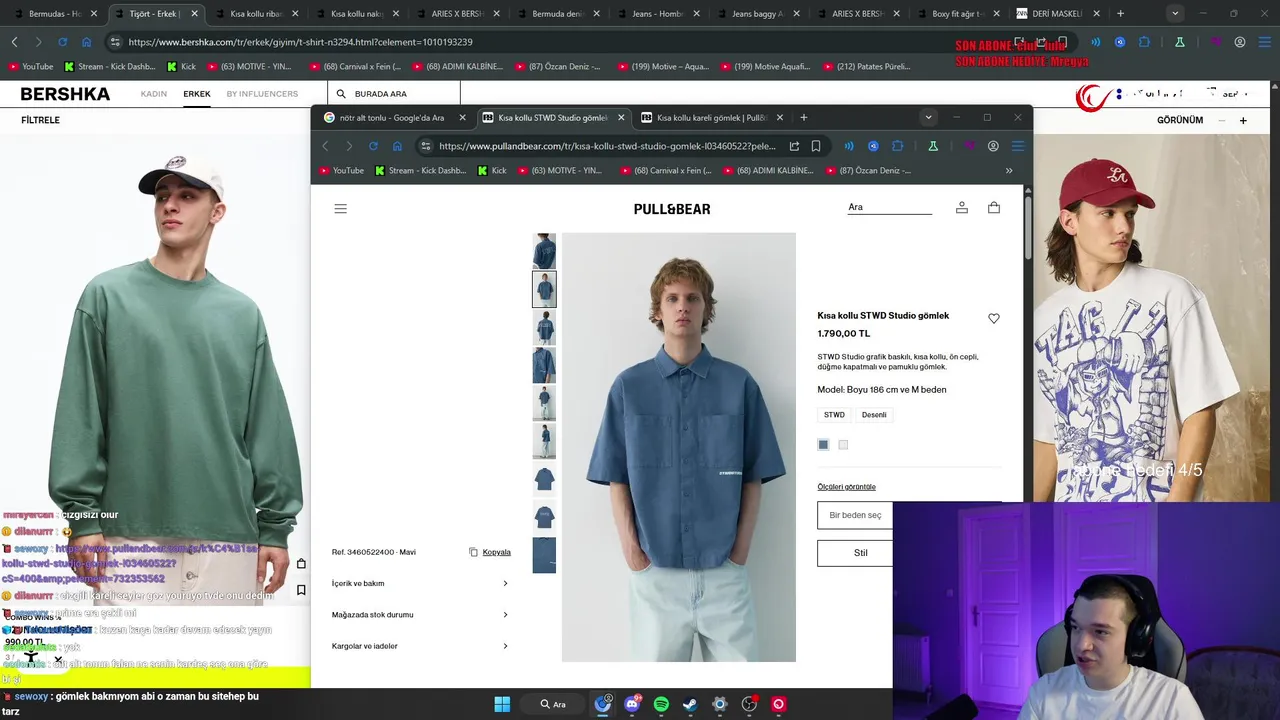Image resolution: width=1280 pixels, height=720 pixels.
Task: Reload the Bershka page in back window
Action: pyautogui.click(x=62, y=42)
